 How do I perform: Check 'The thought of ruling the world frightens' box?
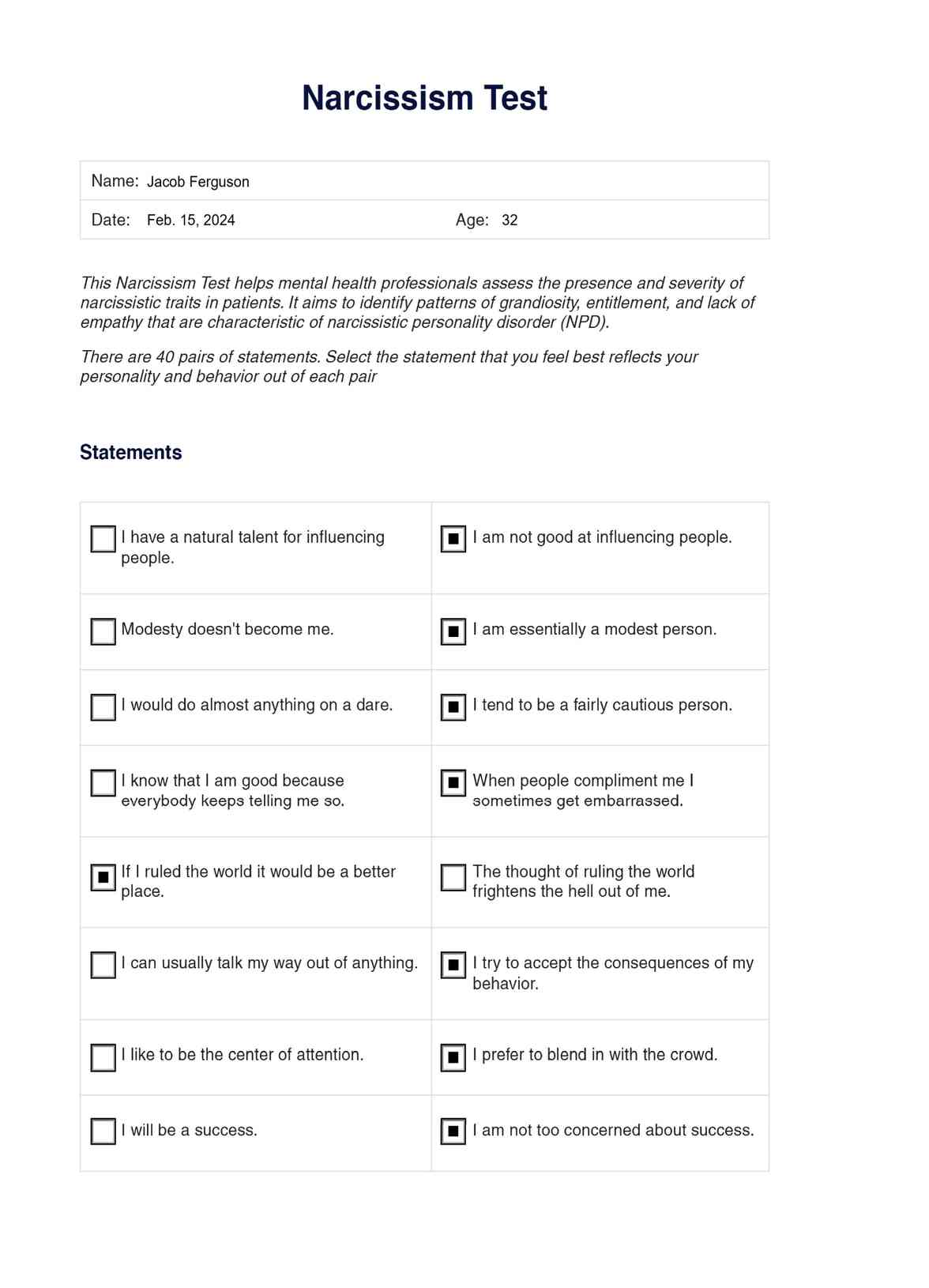[x=453, y=877]
